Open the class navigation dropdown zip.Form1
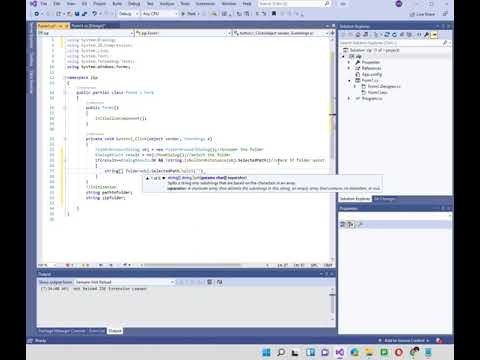Screen dimensions: 480x360 pyautogui.click(x=183, y=33)
